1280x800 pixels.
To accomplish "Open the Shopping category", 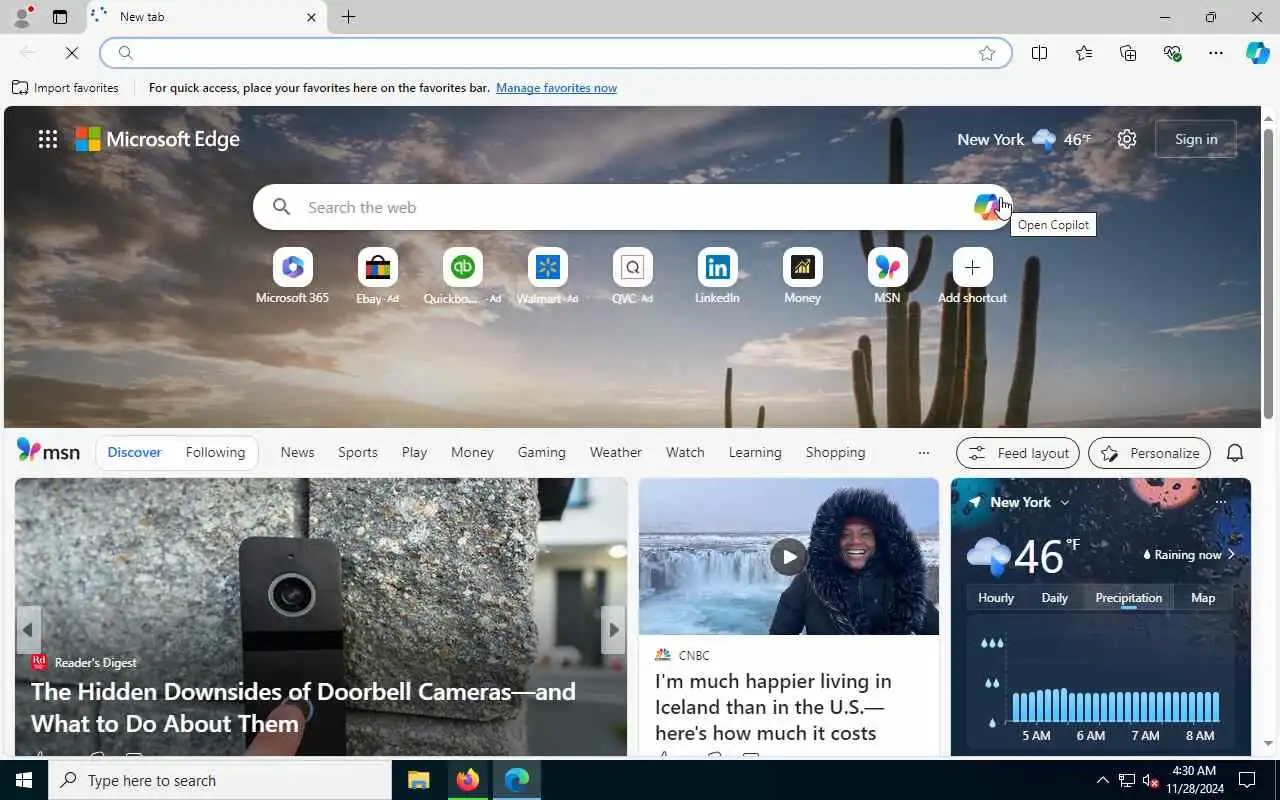I will [835, 452].
